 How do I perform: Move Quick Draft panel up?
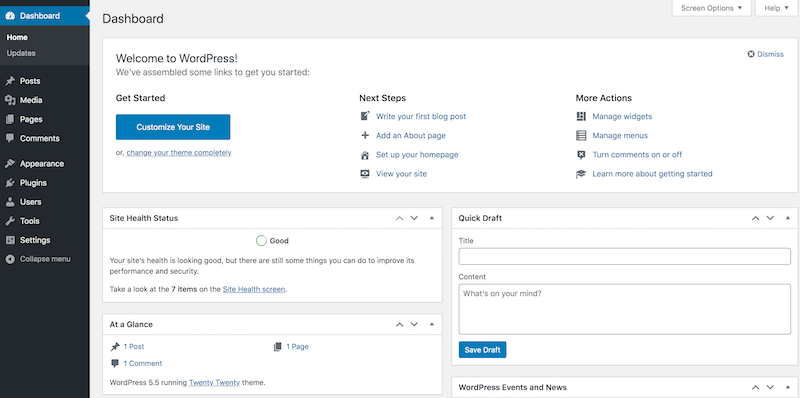[756, 218]
